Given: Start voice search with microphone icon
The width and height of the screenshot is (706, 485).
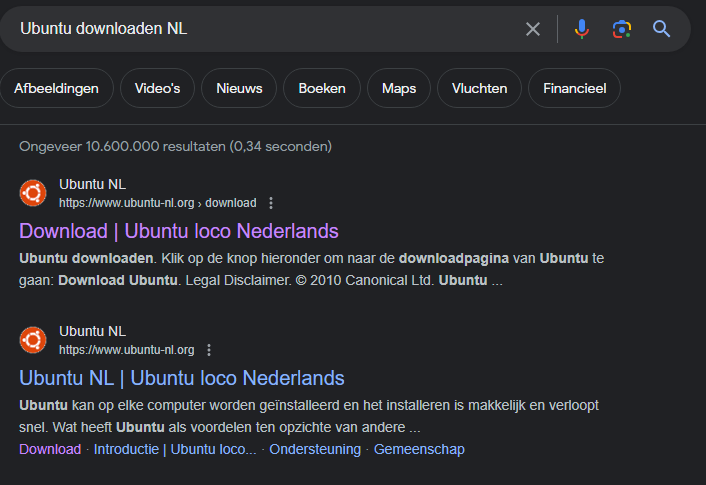Looking at the screenshot, I should pyautogui.click(x=581, y=29).
